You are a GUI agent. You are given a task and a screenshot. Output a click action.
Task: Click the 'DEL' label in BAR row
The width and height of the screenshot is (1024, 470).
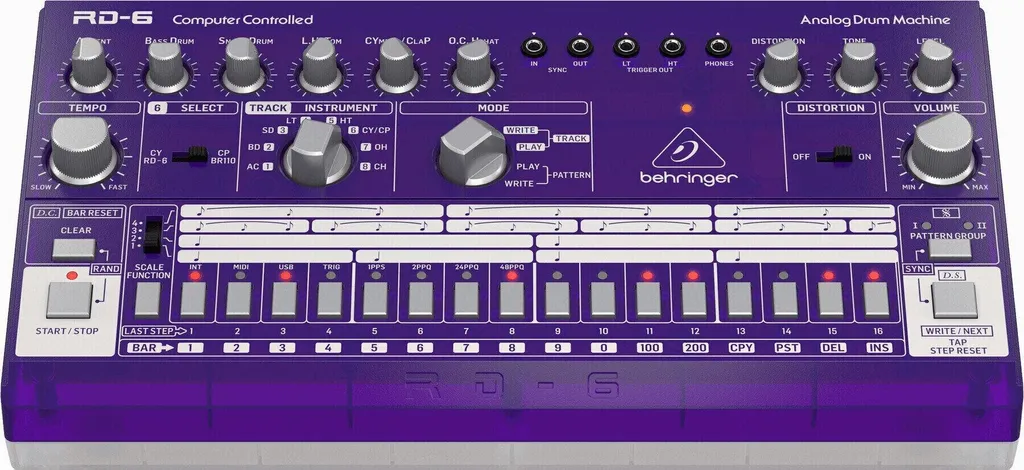(833, 348)
